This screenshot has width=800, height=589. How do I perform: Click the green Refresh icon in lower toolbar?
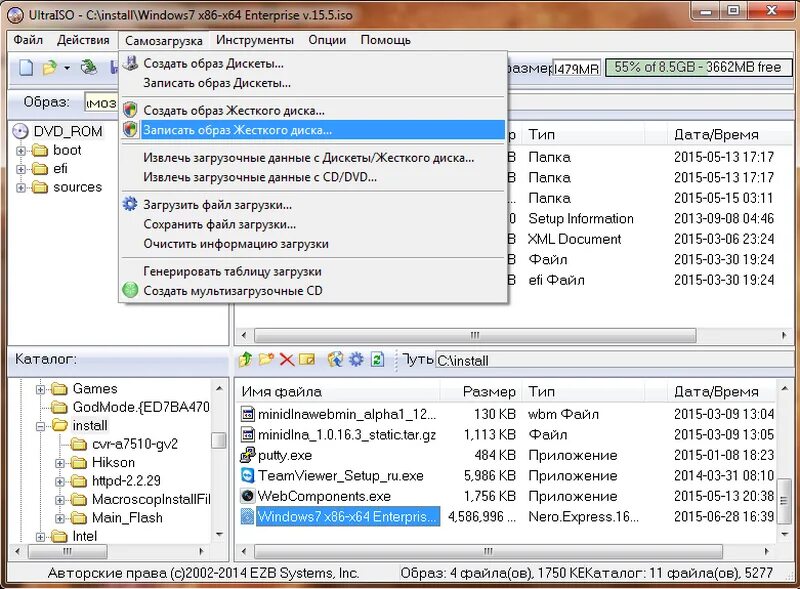[x=377, y=359]
